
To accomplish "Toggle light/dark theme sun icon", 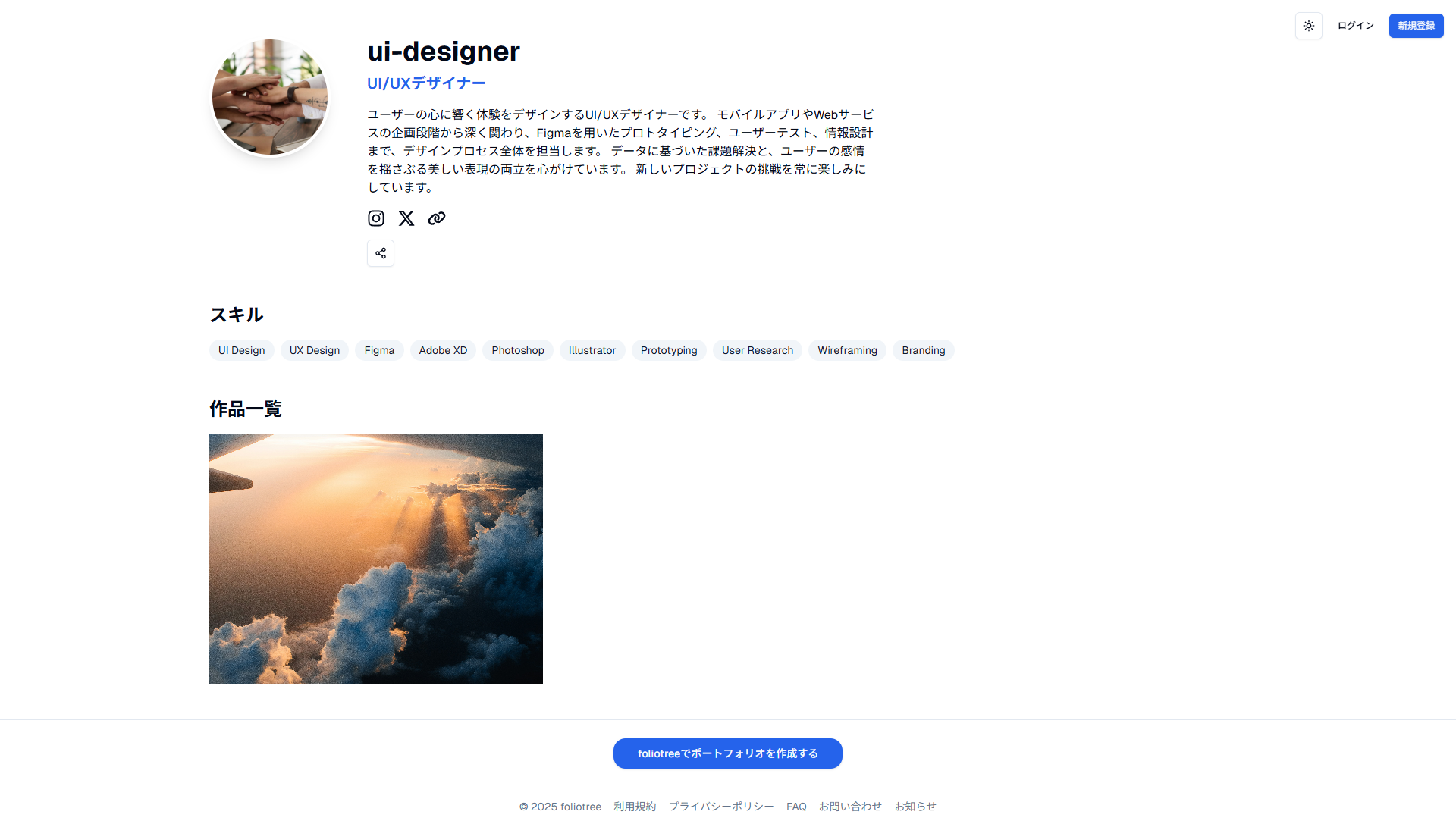I will coord(1309,26).
